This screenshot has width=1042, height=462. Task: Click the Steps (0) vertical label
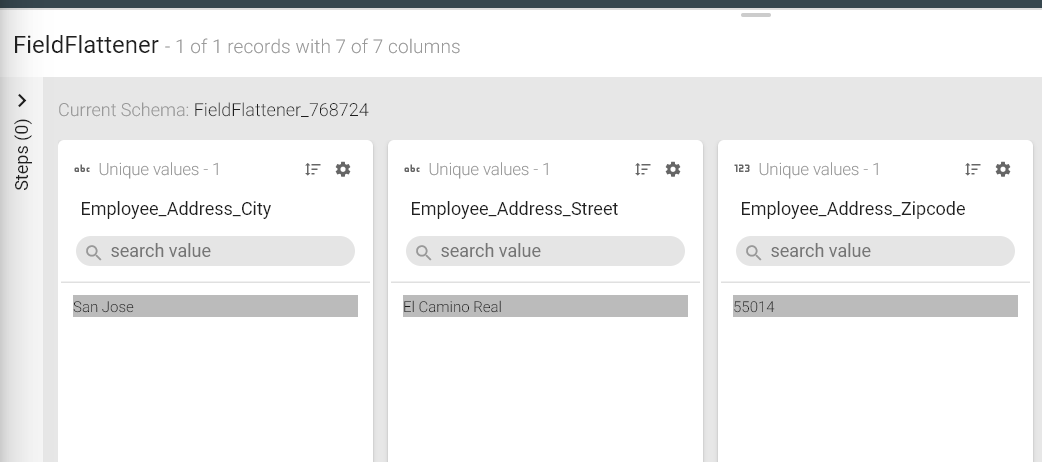pos(22,155)
